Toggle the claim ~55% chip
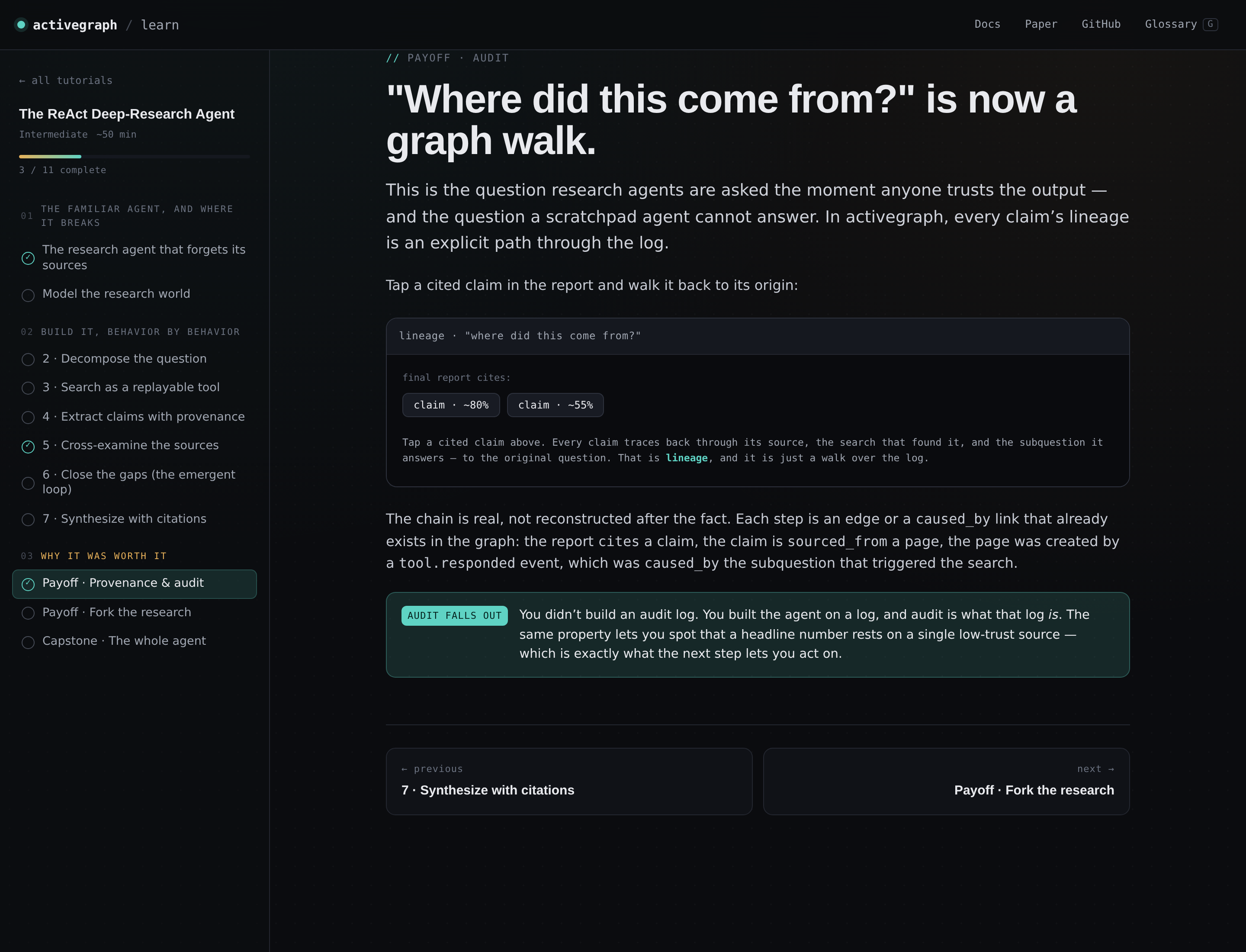This screenshot has height=952, width=1246. pos(555,405)
